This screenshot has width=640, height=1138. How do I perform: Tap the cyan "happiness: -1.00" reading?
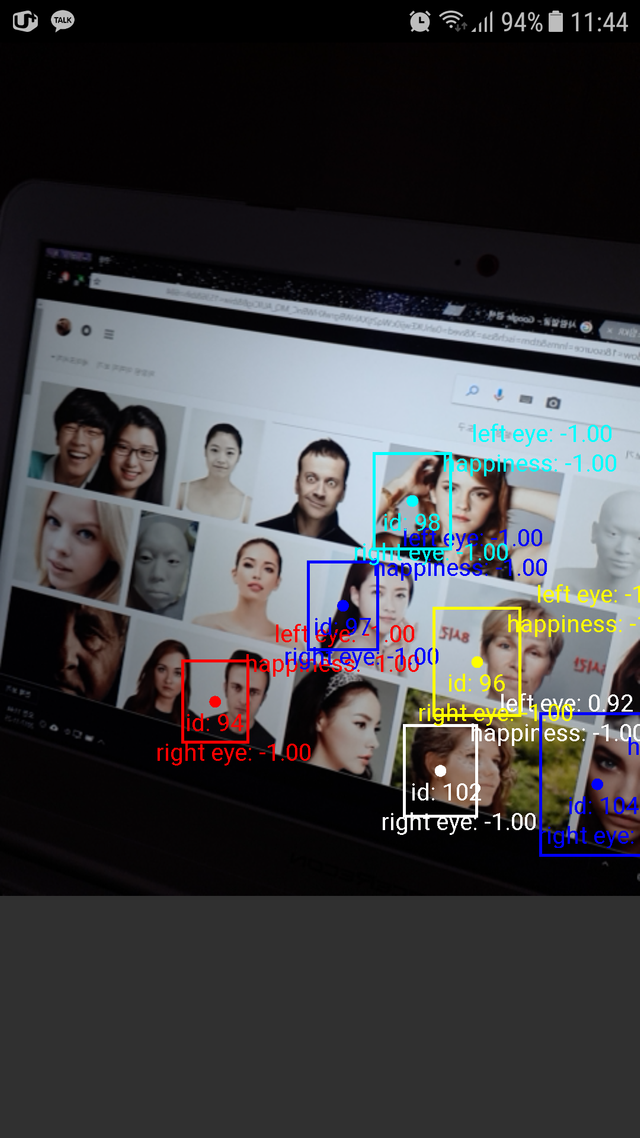(530, 463)
